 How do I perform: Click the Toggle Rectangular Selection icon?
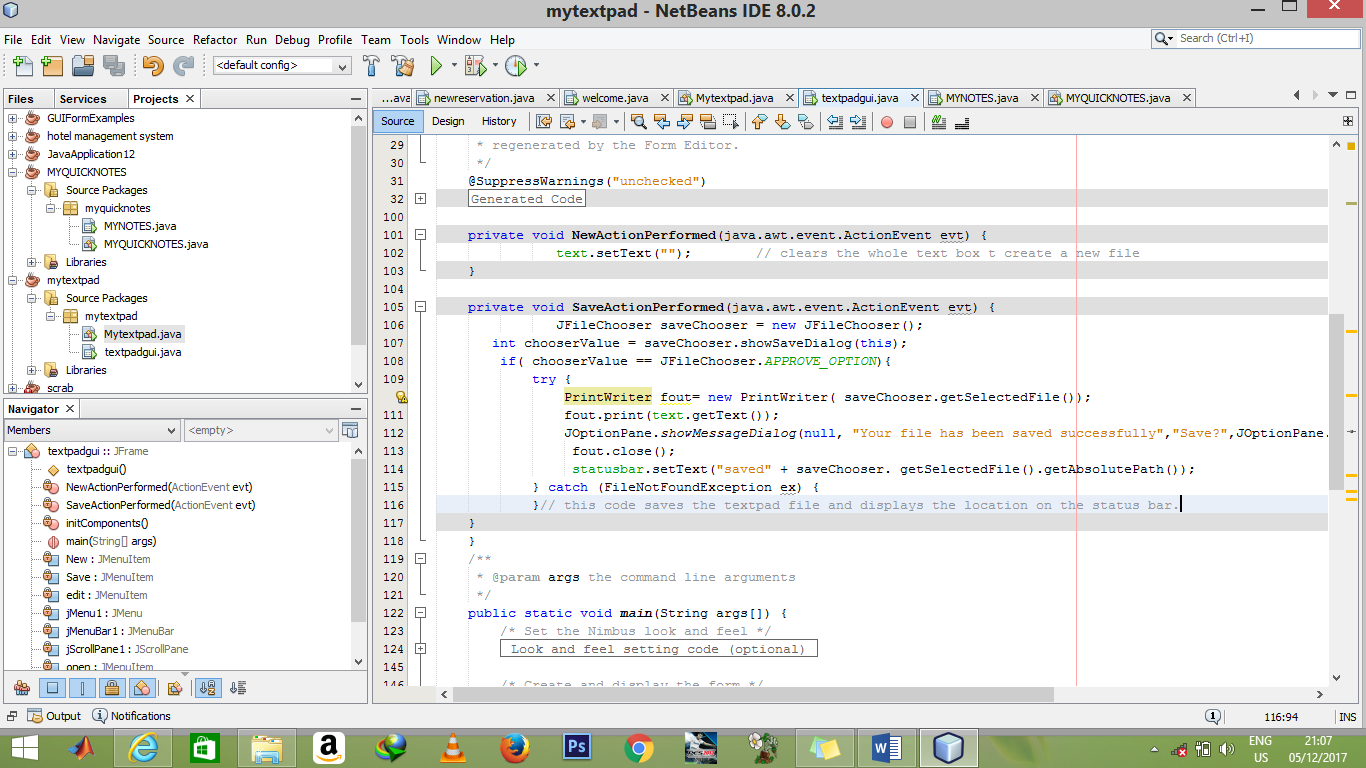[x=731, y=122]
